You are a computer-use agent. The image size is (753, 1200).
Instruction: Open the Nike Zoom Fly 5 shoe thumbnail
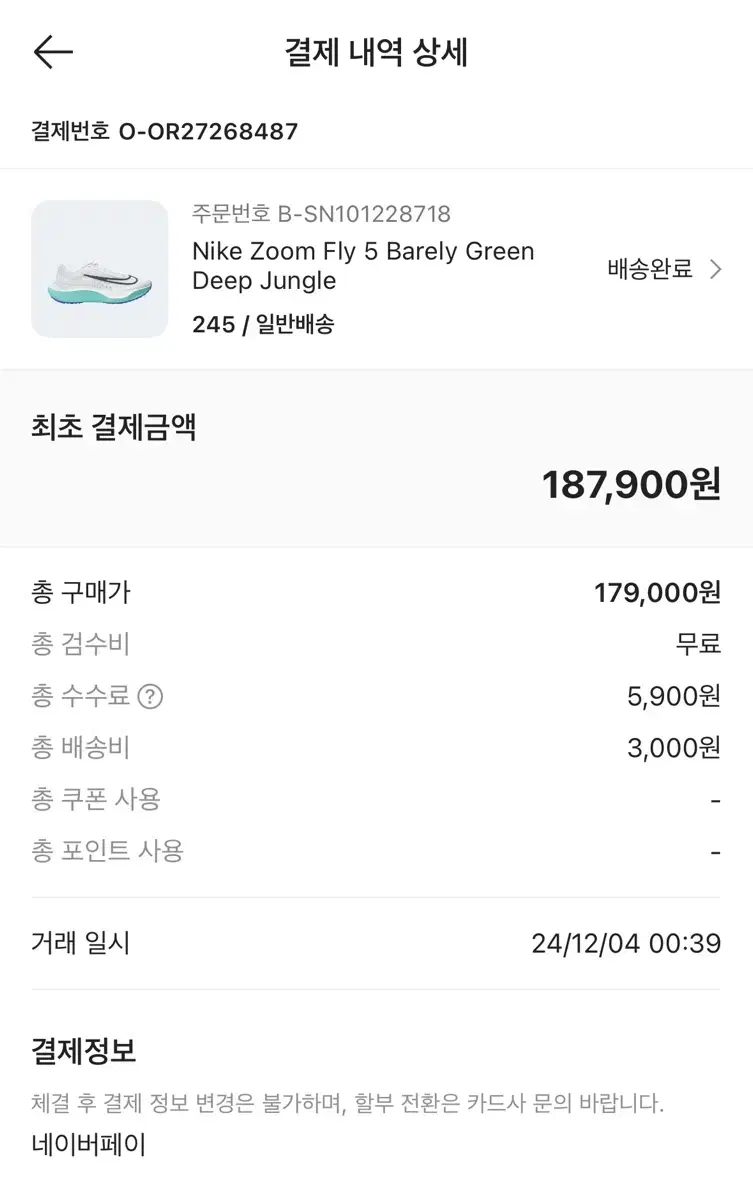(x=100, y=269)
